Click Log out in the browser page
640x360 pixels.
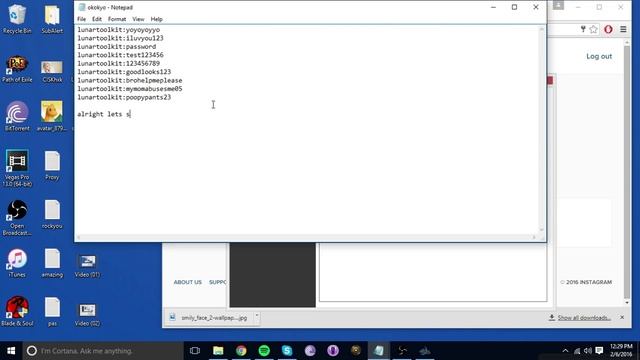[x=599, y=56]
